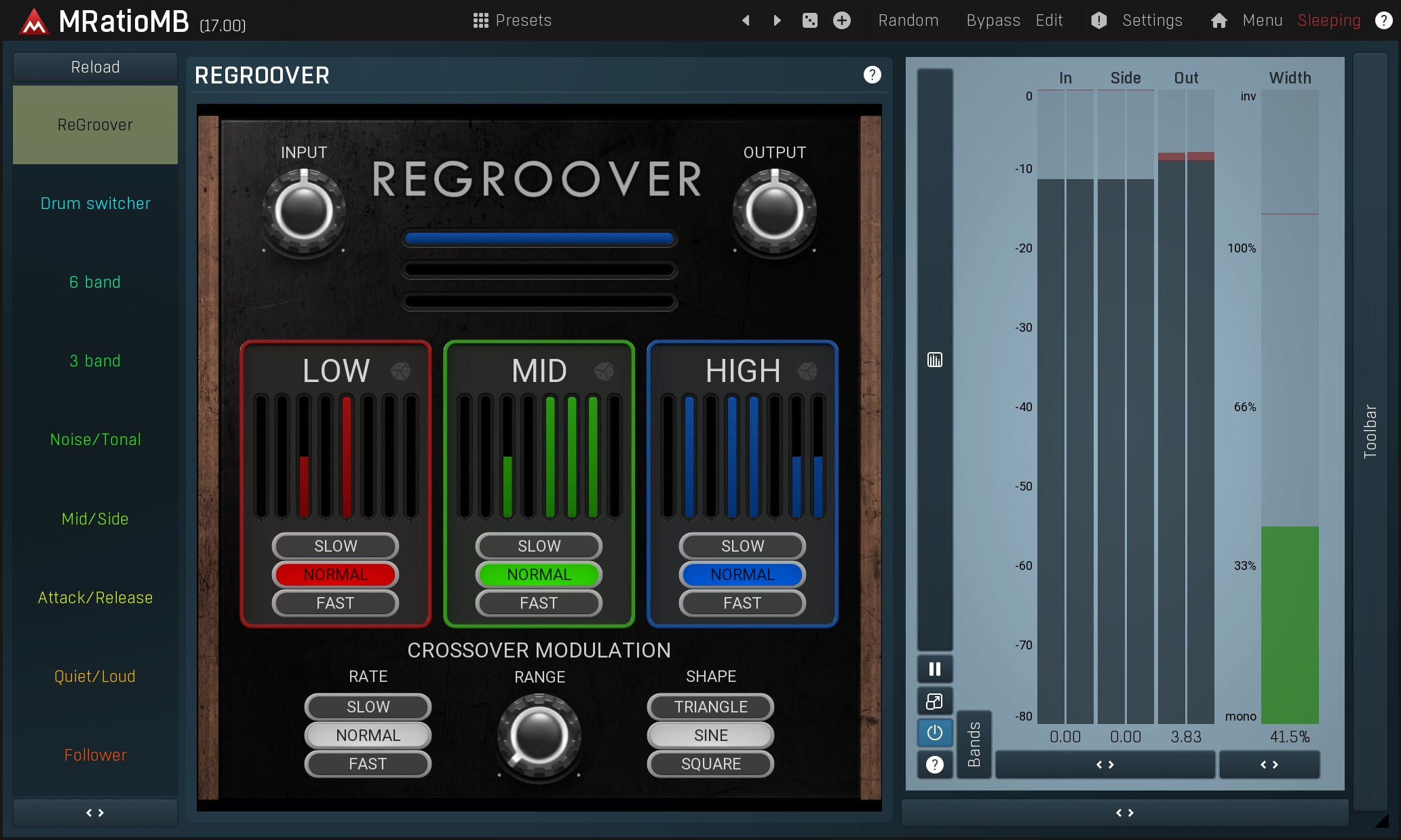Click the meter popup window icon
1401x840 pixels.
point(934,701)
